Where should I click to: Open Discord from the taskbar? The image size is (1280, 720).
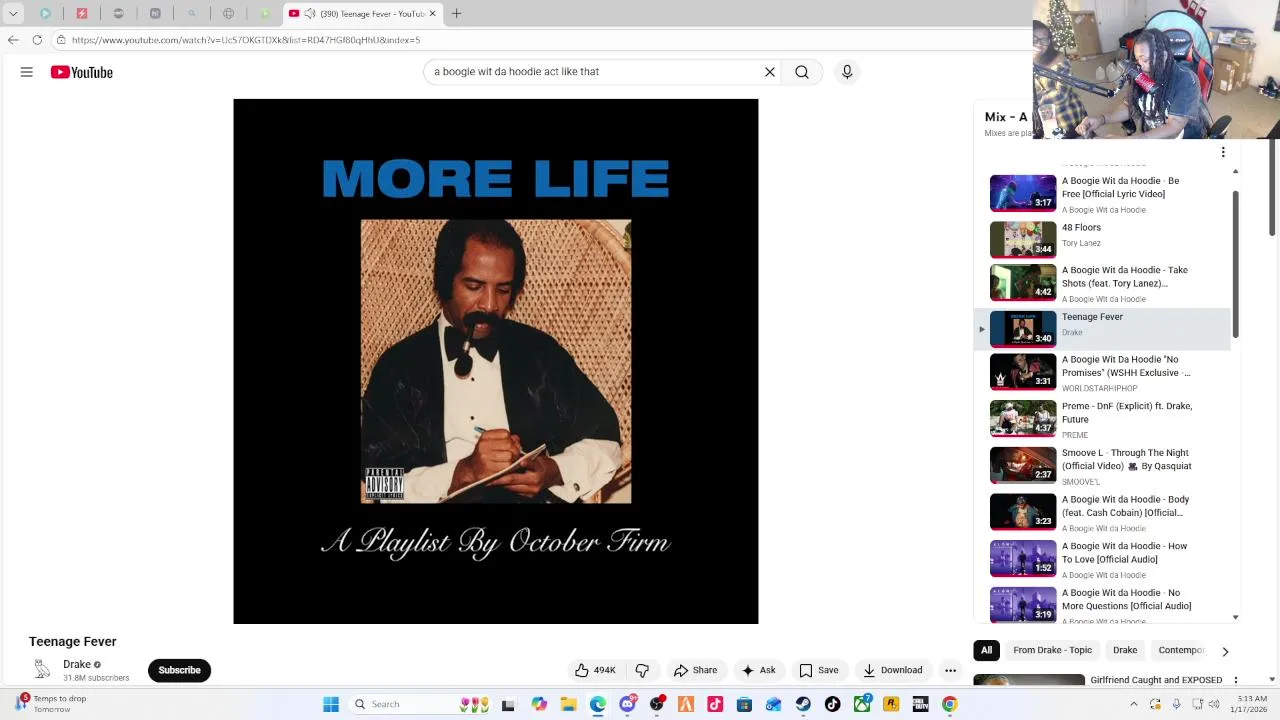(627, 704)
